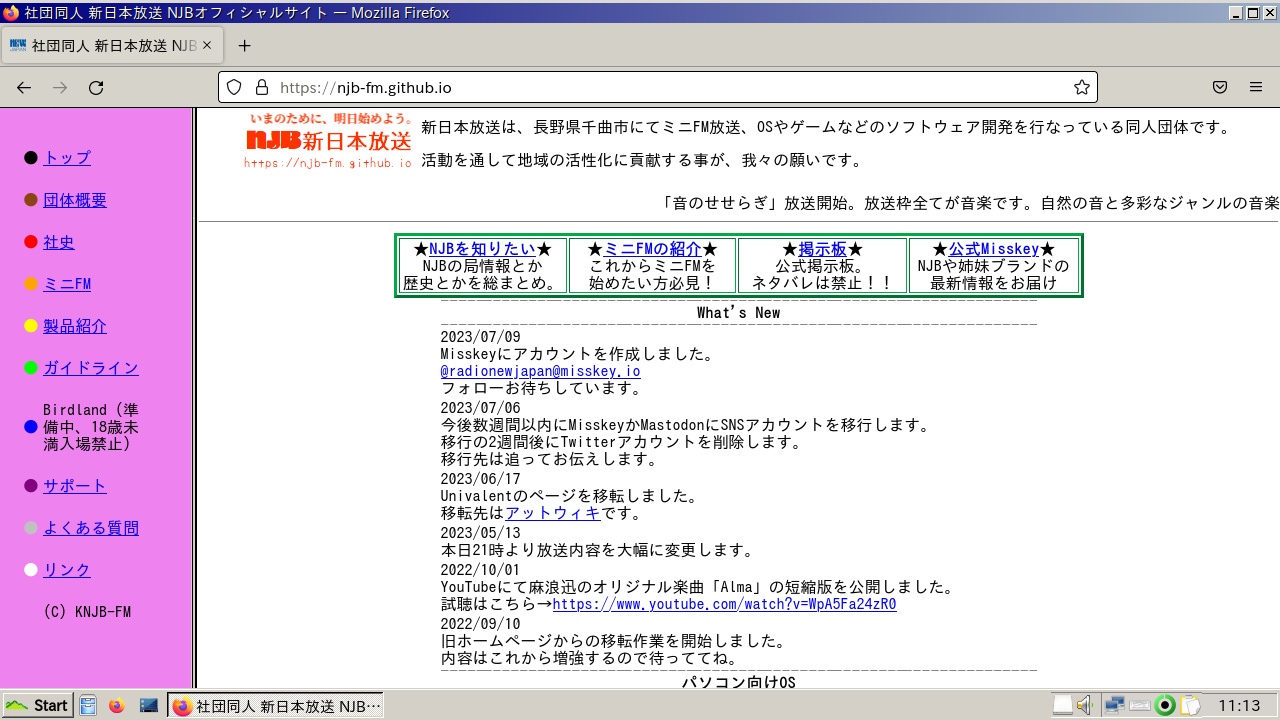Click the 11:13 taskbar clock
This screenshot has width=1280, height=720.
(x=1239, y=706)
